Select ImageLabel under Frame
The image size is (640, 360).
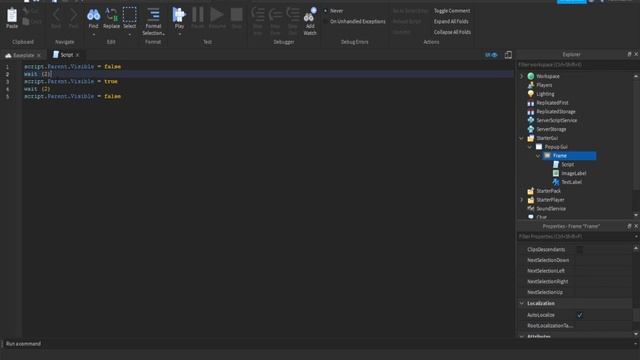point(573,173)
